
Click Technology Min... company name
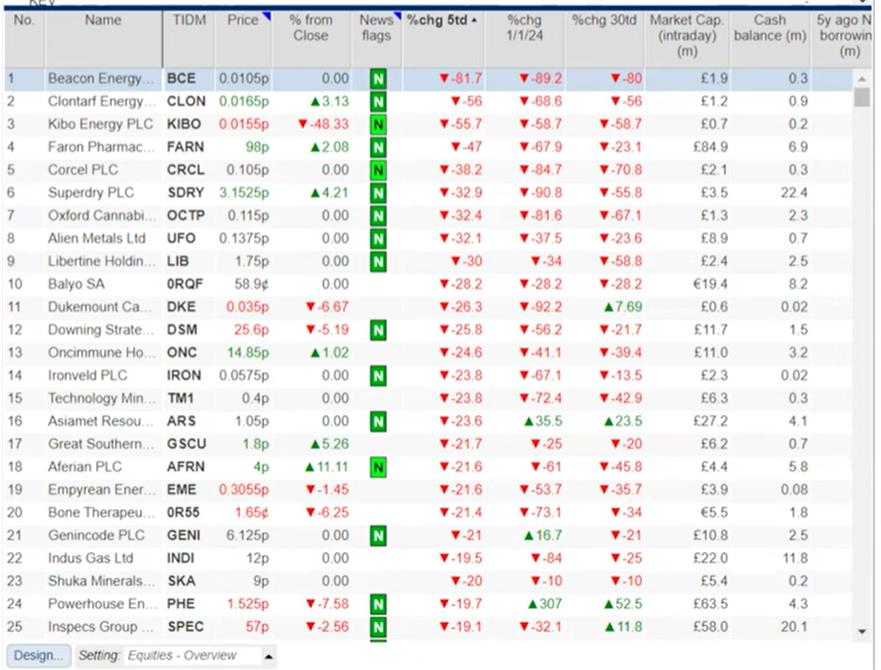[102, 399]
